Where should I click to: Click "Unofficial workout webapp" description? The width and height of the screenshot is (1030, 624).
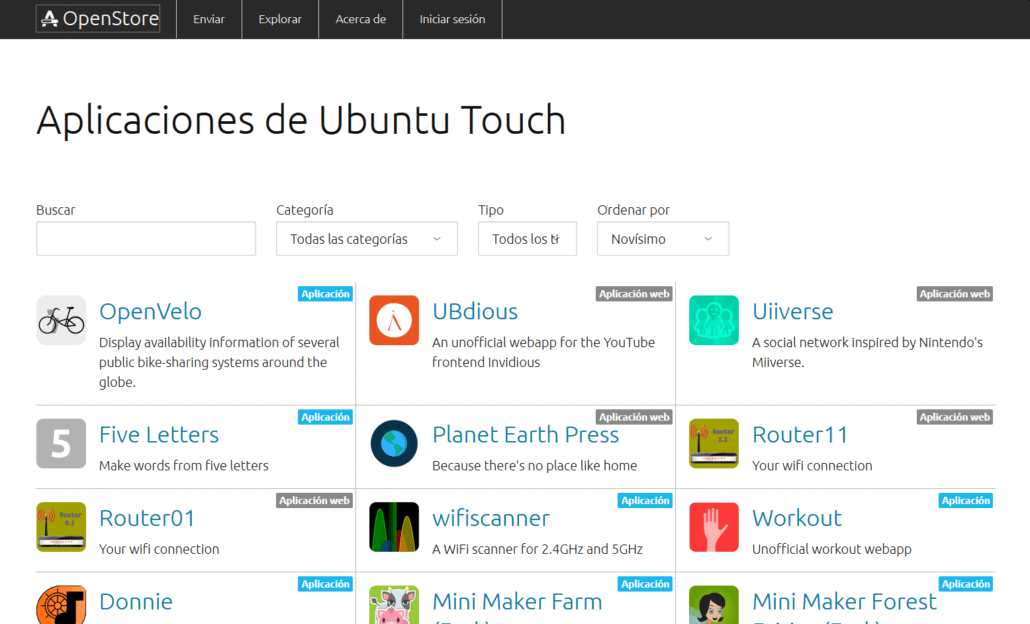click(x=832, y=549)
